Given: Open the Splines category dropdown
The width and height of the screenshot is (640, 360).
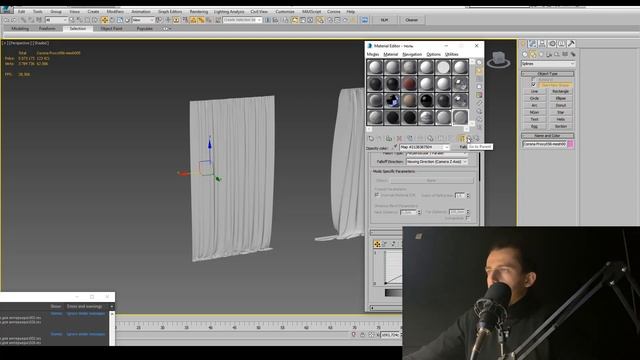Looking at the screenshot, I should 548,64.
